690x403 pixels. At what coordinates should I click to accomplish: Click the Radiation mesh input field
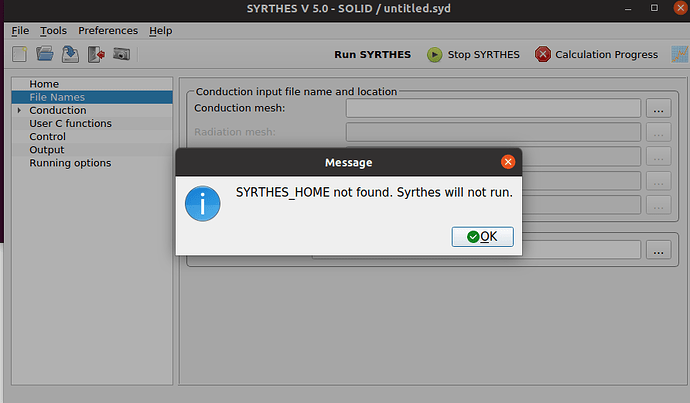tap(493, 132)
